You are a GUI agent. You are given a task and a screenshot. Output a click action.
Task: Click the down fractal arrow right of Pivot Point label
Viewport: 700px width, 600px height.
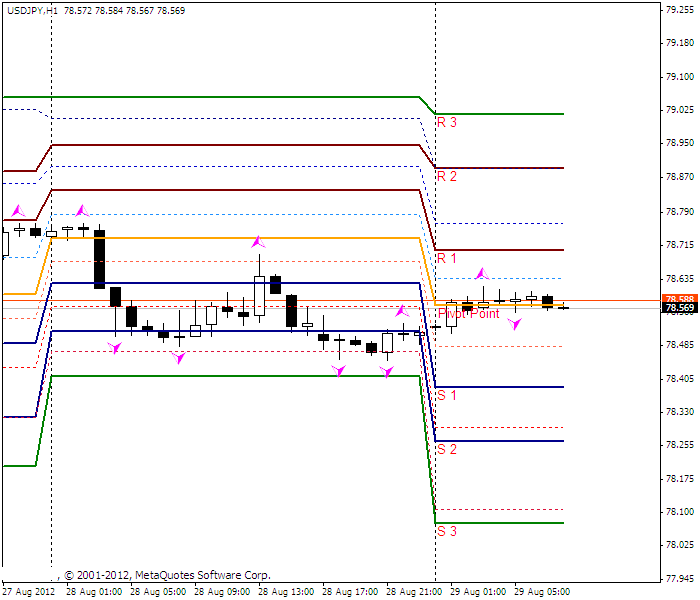[x=514, y=324]
